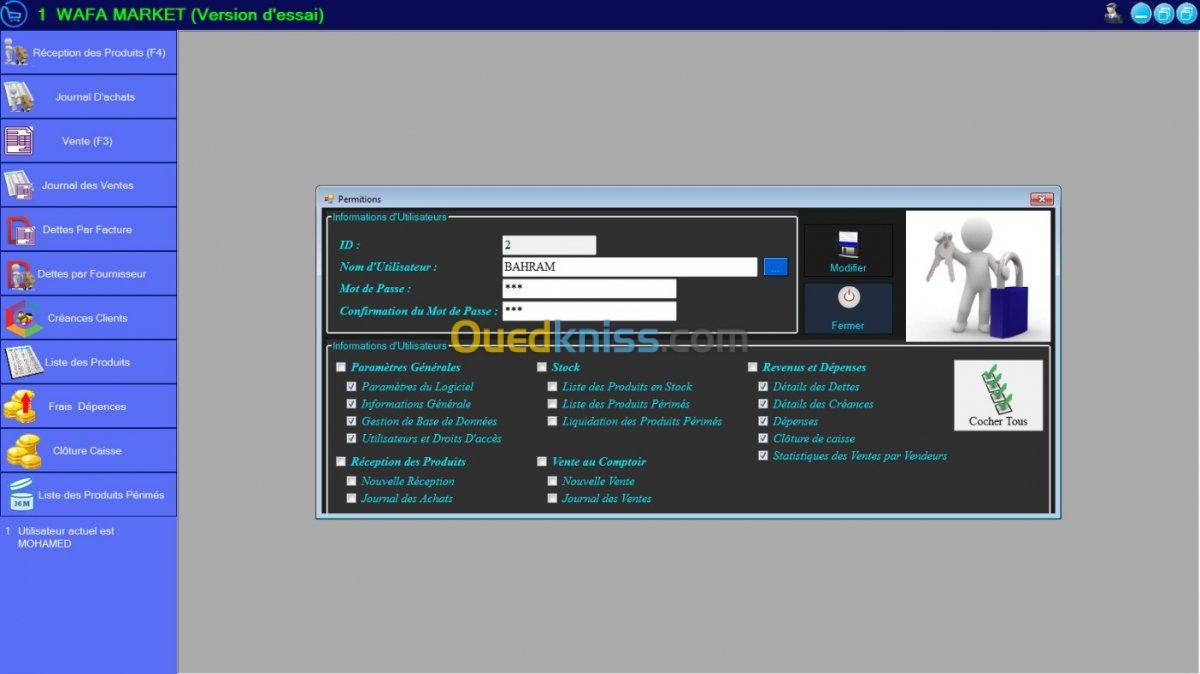The image size is (1200, 674).
Task: Click the Frais Dépences icon
Action: (20, 407)
